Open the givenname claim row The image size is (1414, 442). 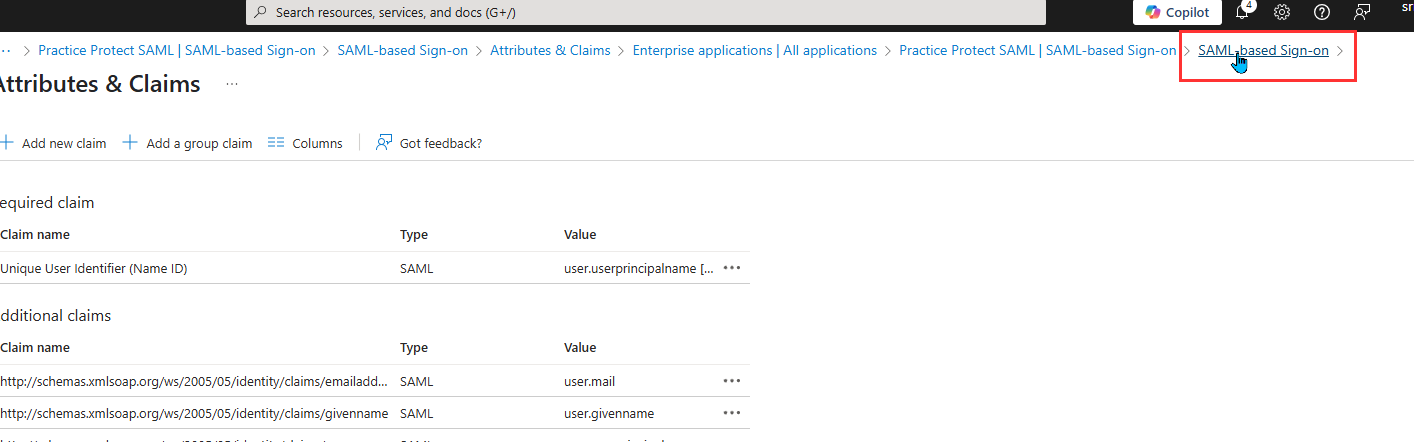click(x=194, y=413)
